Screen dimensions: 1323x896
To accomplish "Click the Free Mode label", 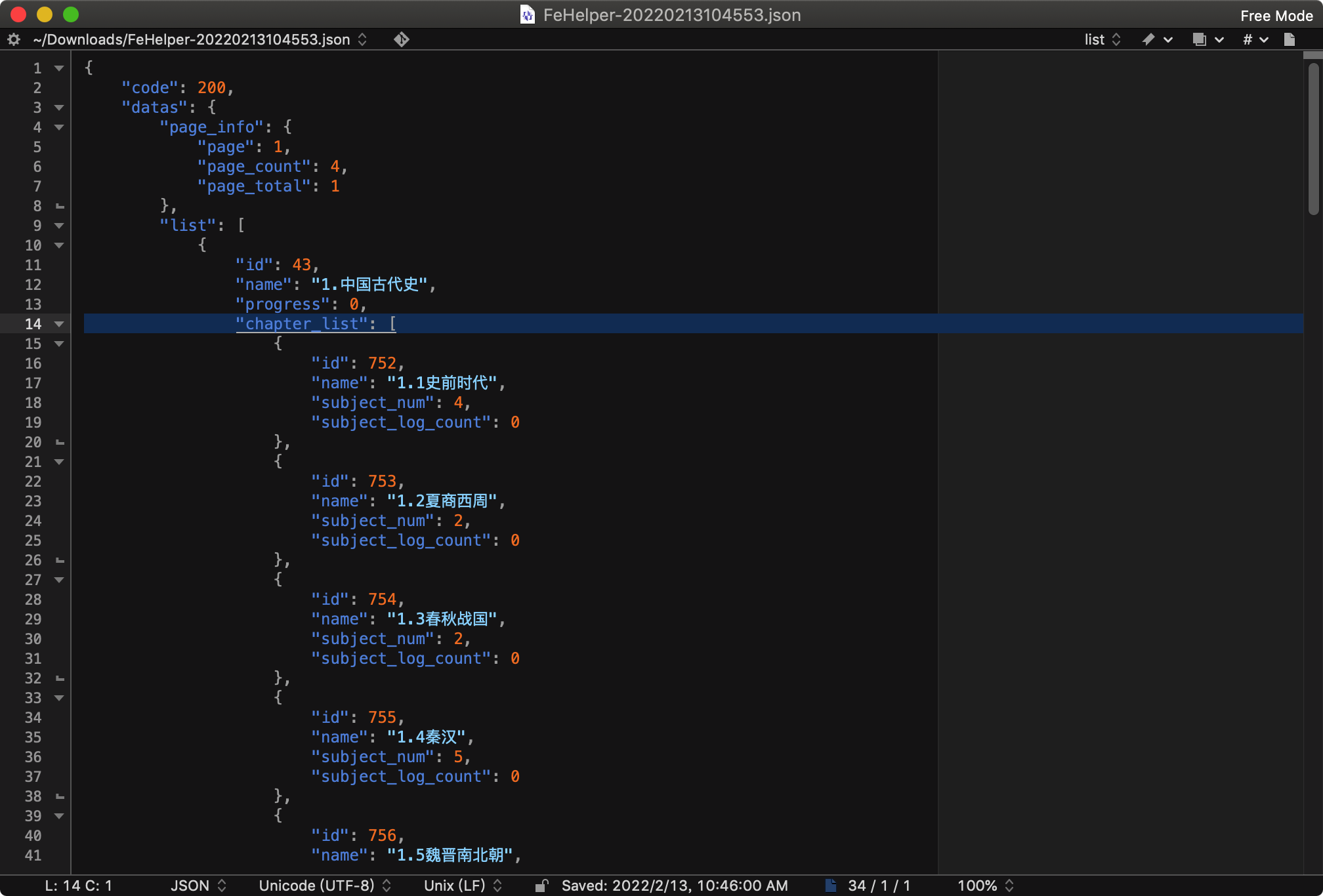I will pyautogui.click(x=1276, y=16).
